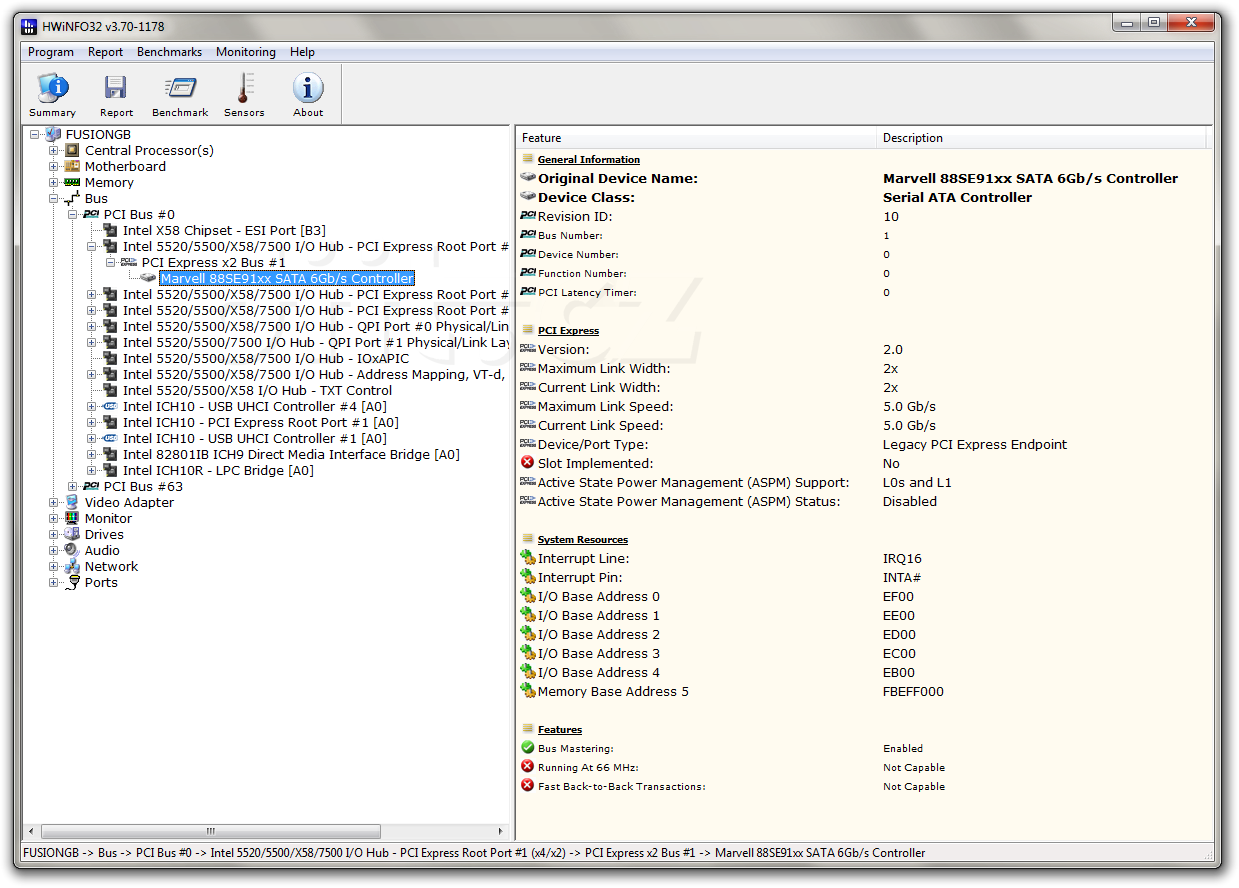Collapse the PCI Bus #0 node

[73, 215]
